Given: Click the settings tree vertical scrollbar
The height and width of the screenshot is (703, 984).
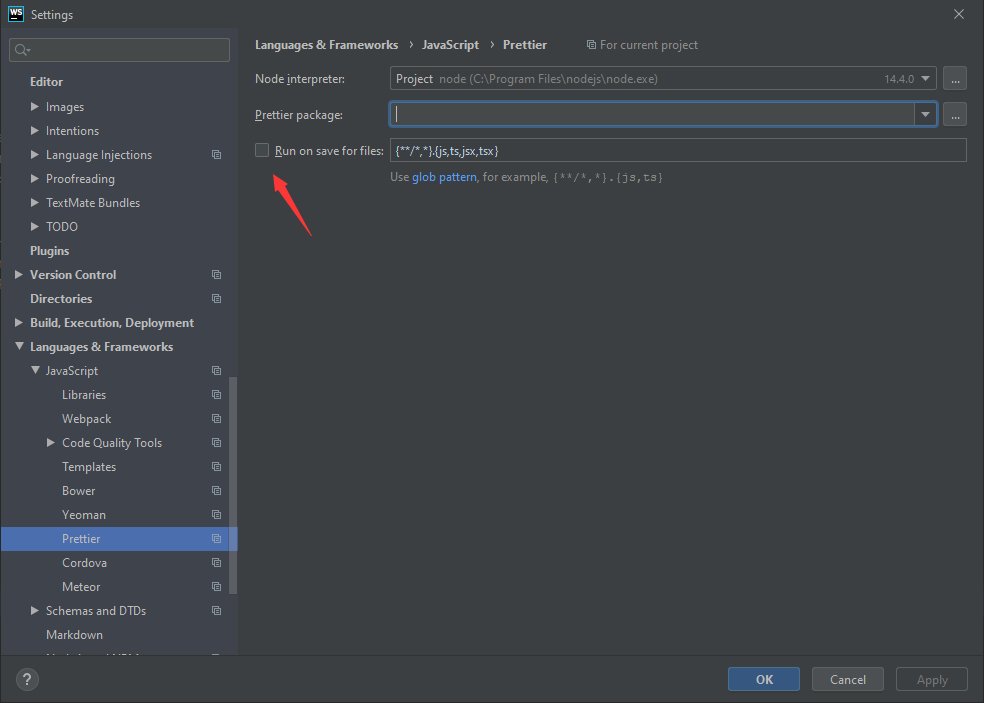Looking at the screenshot, I should point(233,480).
